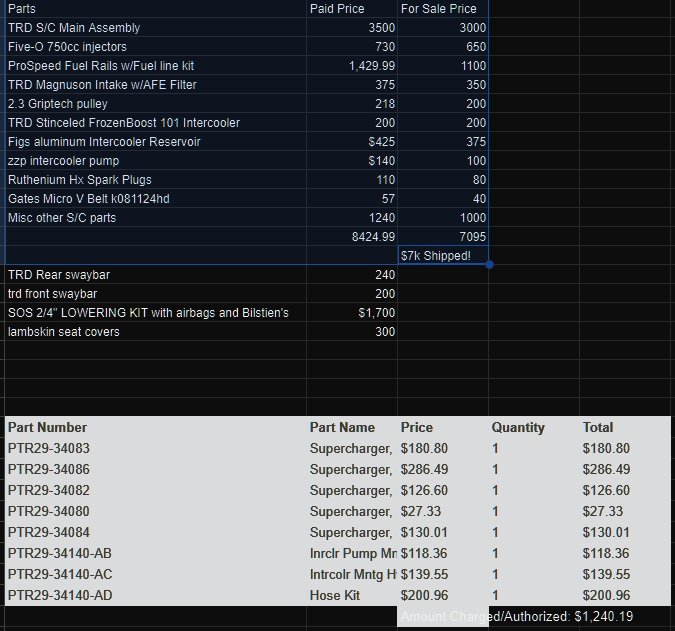The image size is (675, 631).
Task: Click the 'For Sale Price' header cell
Action: (x=443, y=9)
